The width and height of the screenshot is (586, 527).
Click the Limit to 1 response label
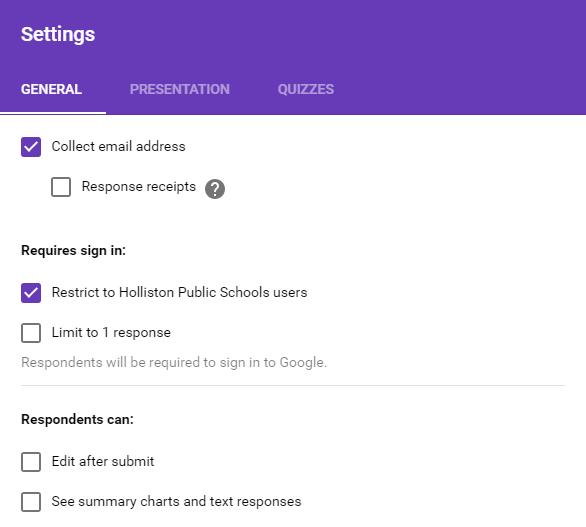[x=111, y=332]
